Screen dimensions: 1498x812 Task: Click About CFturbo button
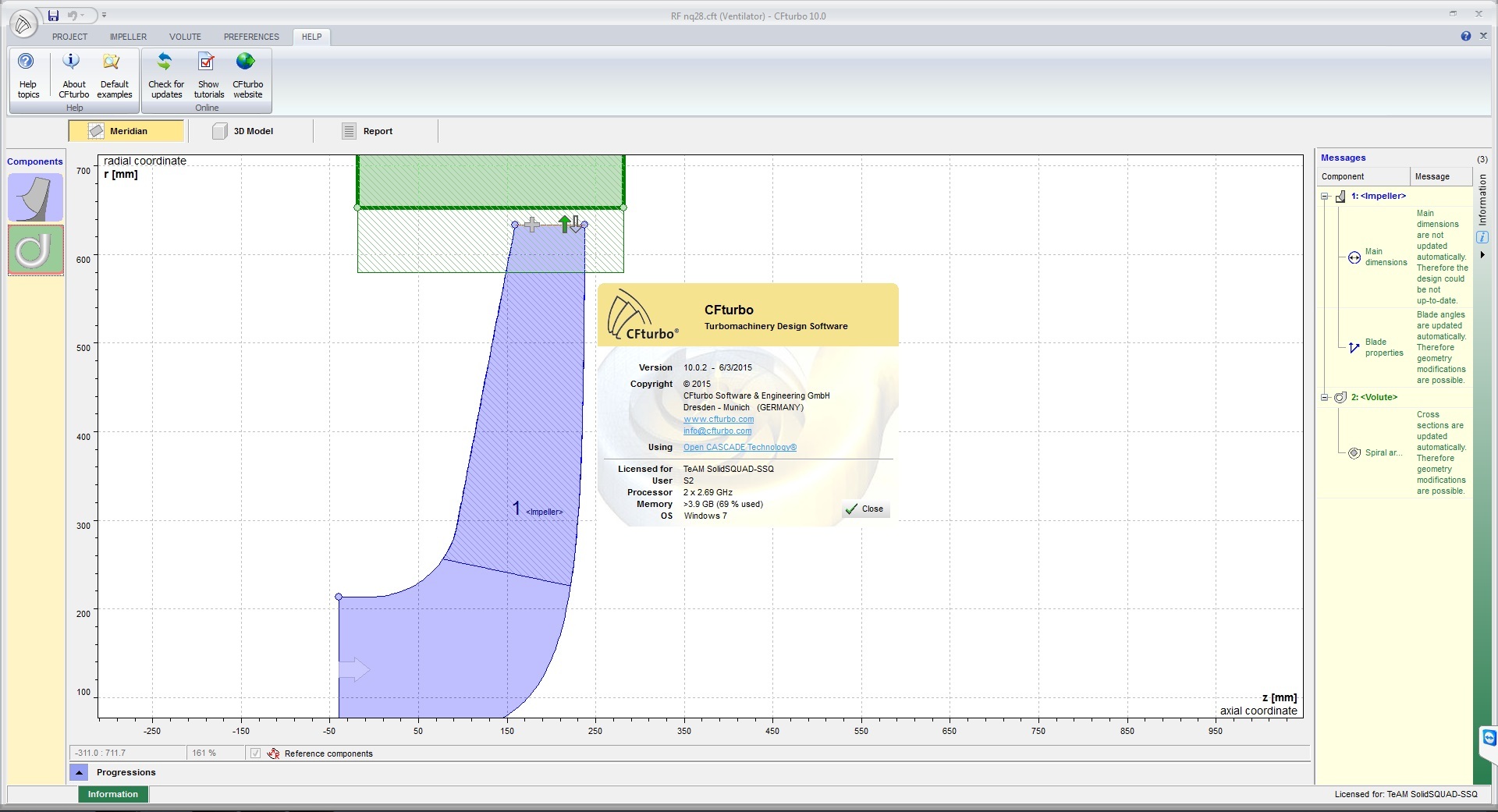click(74, 76)
